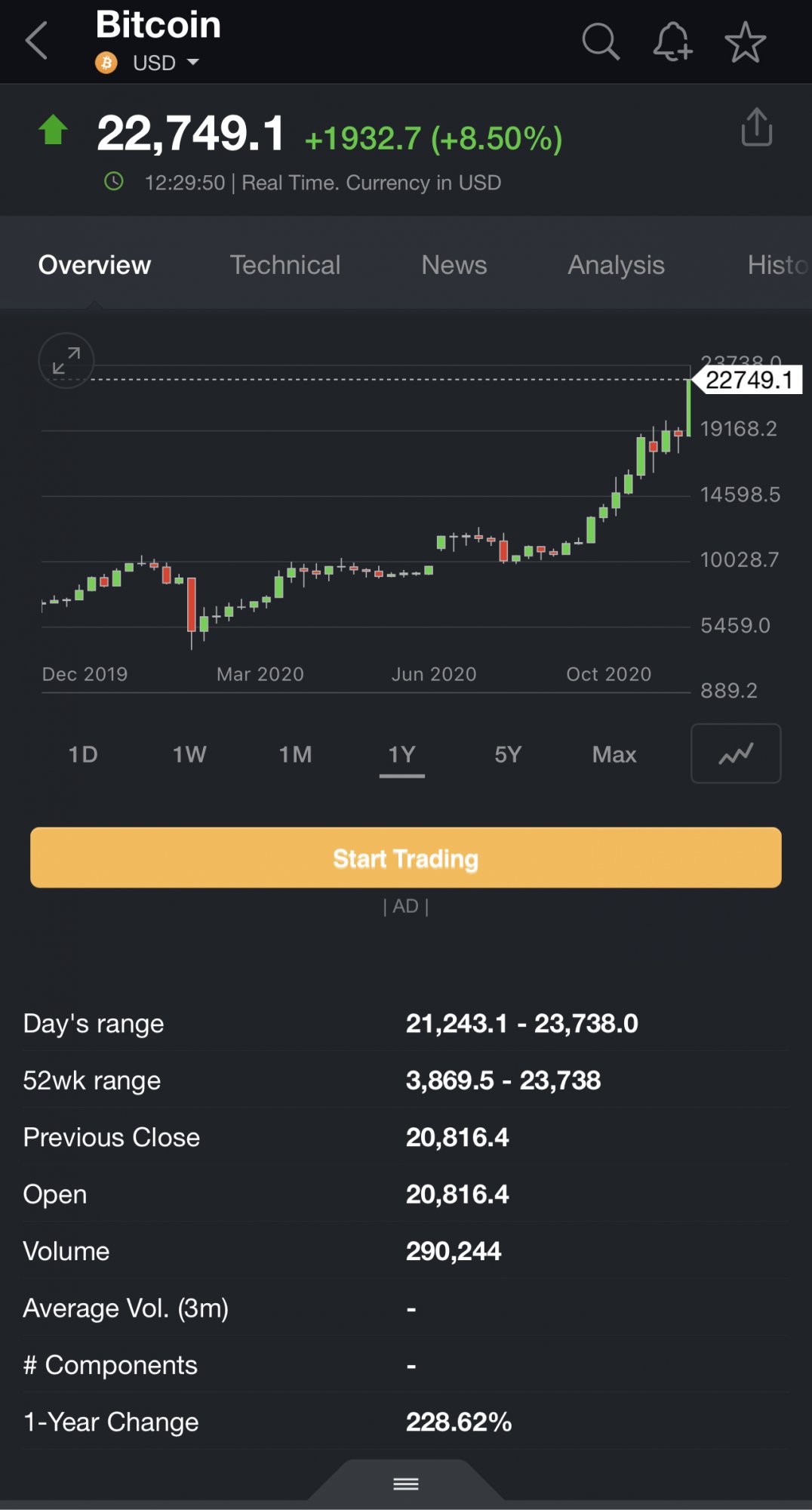
Task: Add Bitcoin to watchlist with the star icon
Action: (x=745, y=42)
